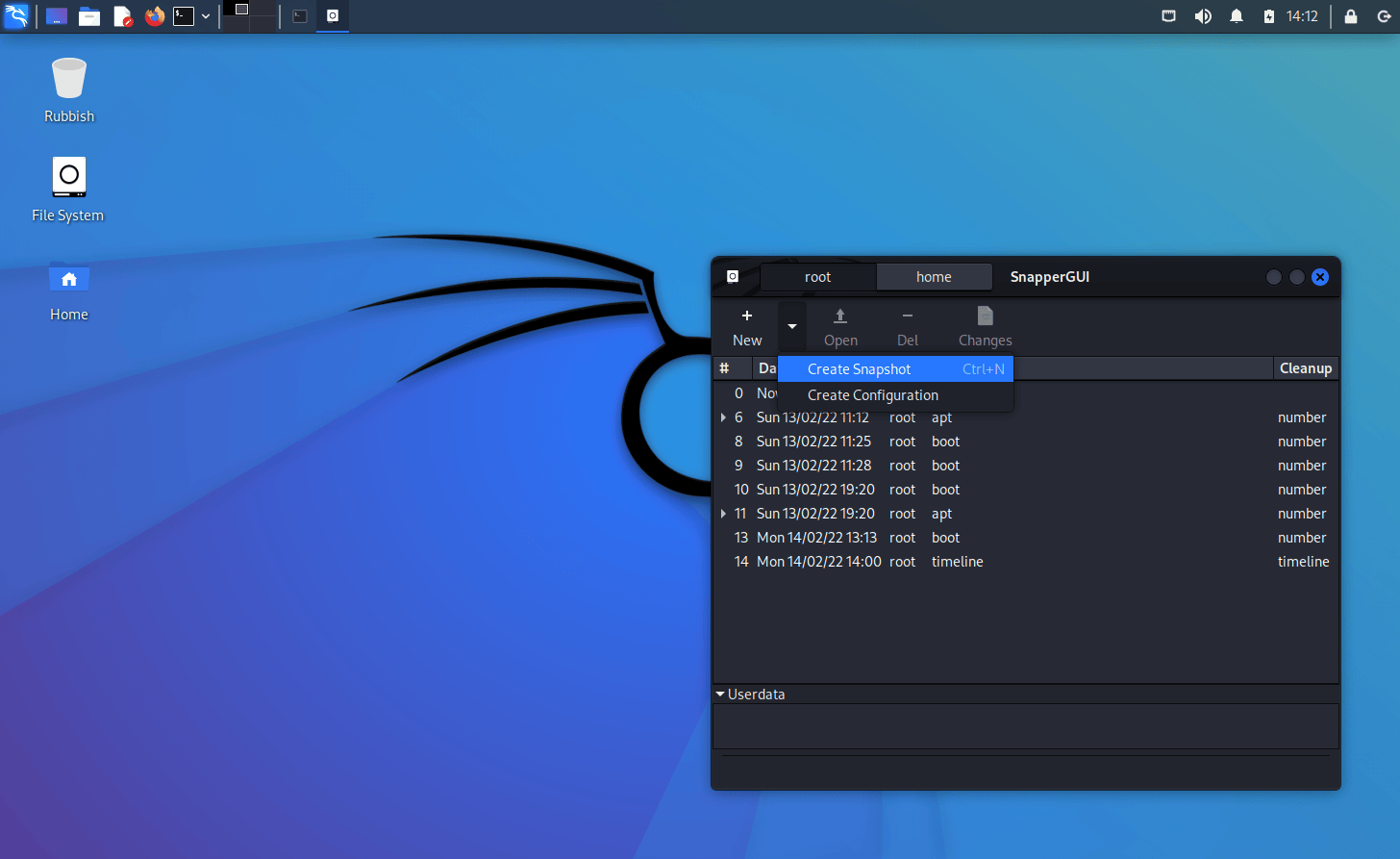Open the Rubbish bin desktop icon
Viewport: 1400px width, 859px height.
pos(69,81)
